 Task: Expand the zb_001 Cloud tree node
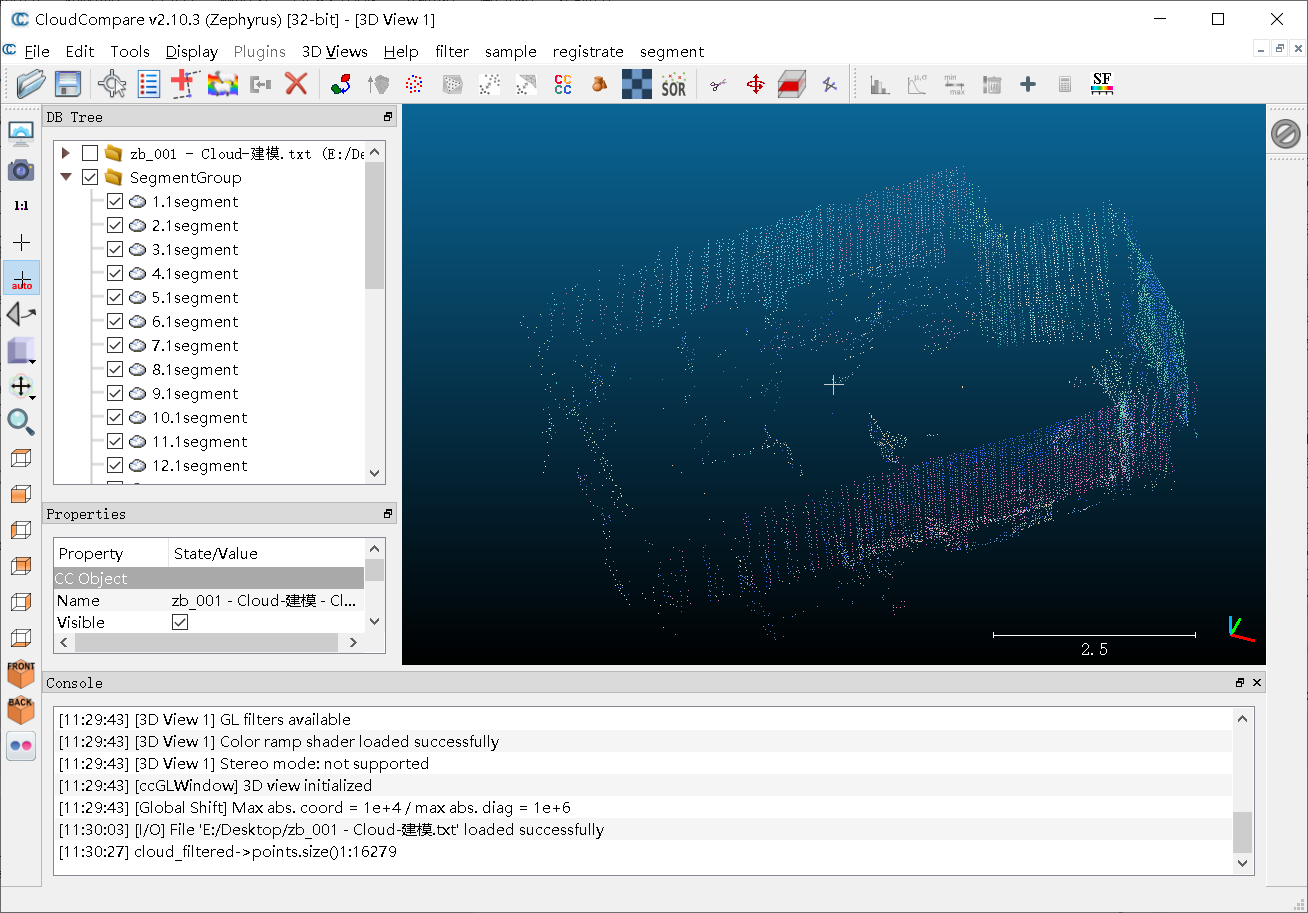point(66,153)
